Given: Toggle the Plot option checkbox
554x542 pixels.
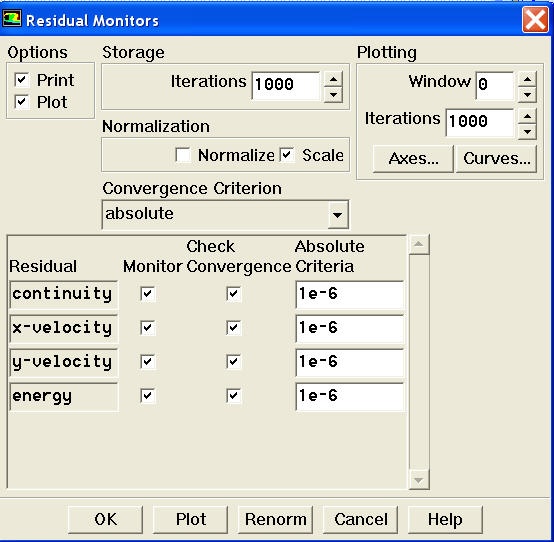Looking at the screenshot, I should (x=22, y=102).
